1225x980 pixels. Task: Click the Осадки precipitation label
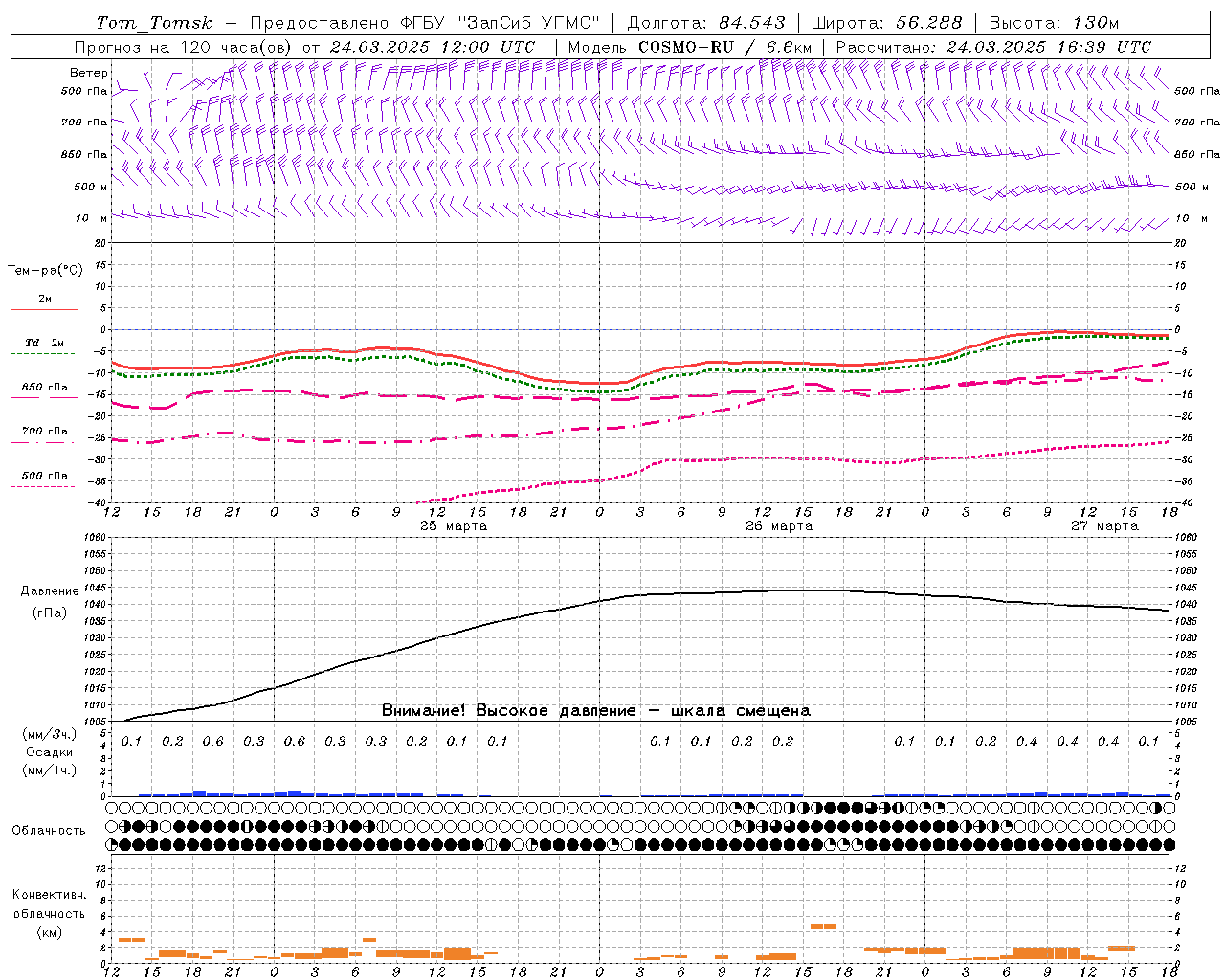[x=50, y=752]
